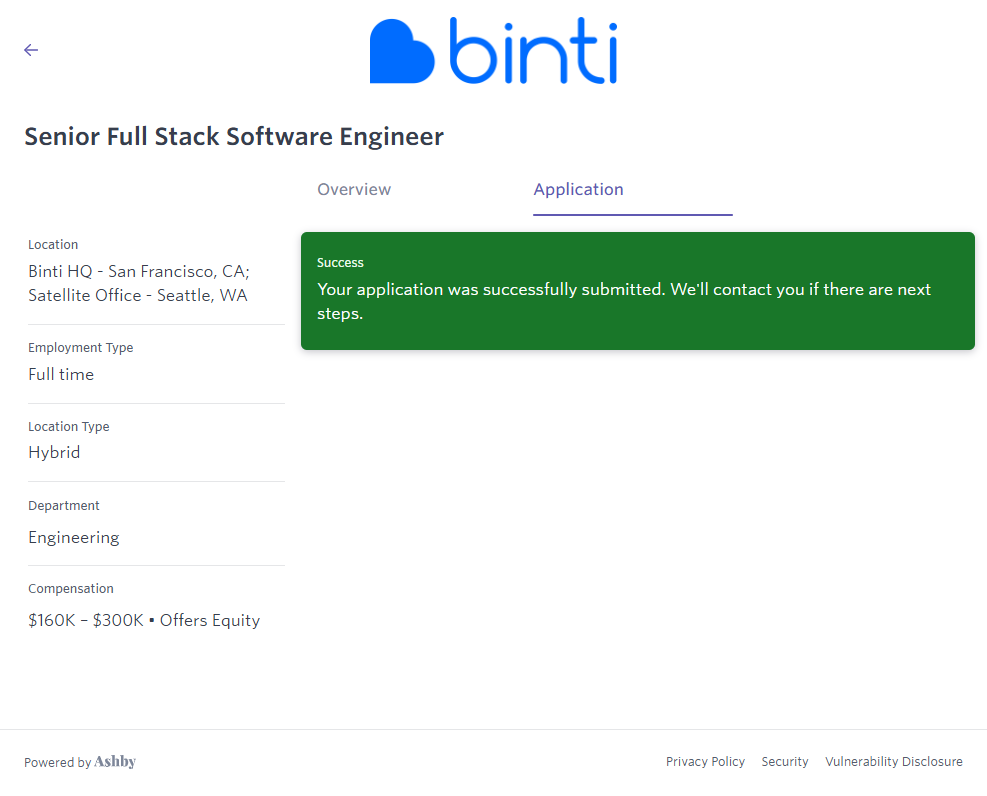Image resolution: width=987 pixels, height=796 pixels.
Task: Click the back arrow icon
Action: point(31,50)
